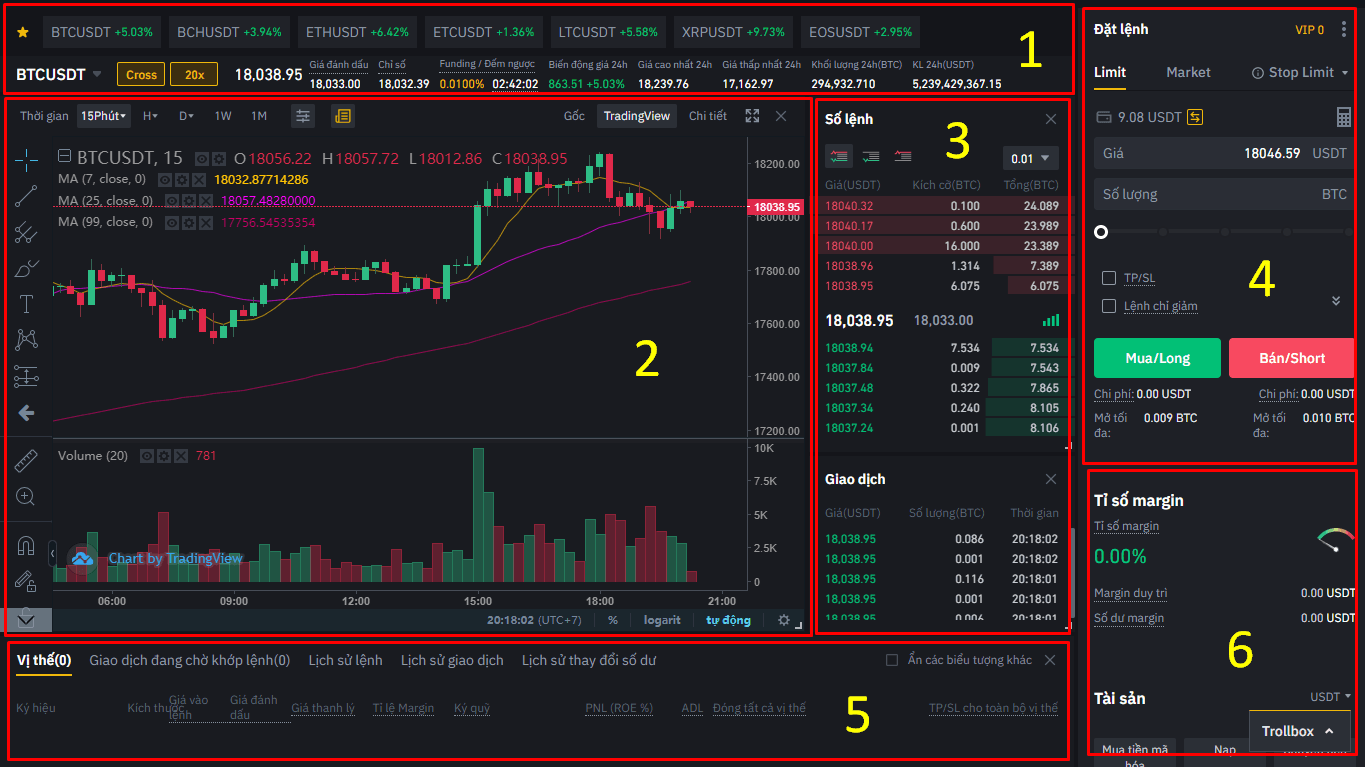Open the calculator icon in order panel

pyautogui.click(x=1344, y=117)
